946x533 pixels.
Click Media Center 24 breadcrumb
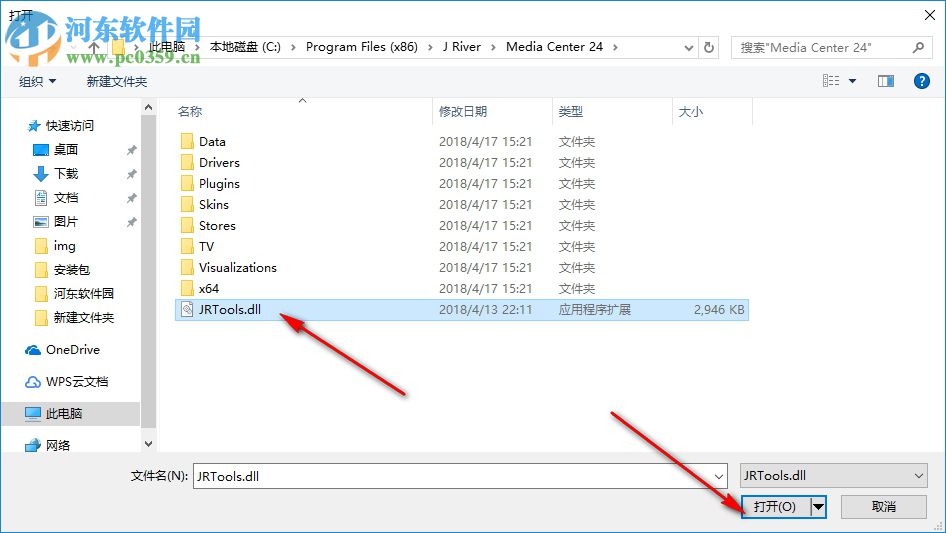point(554,46)
